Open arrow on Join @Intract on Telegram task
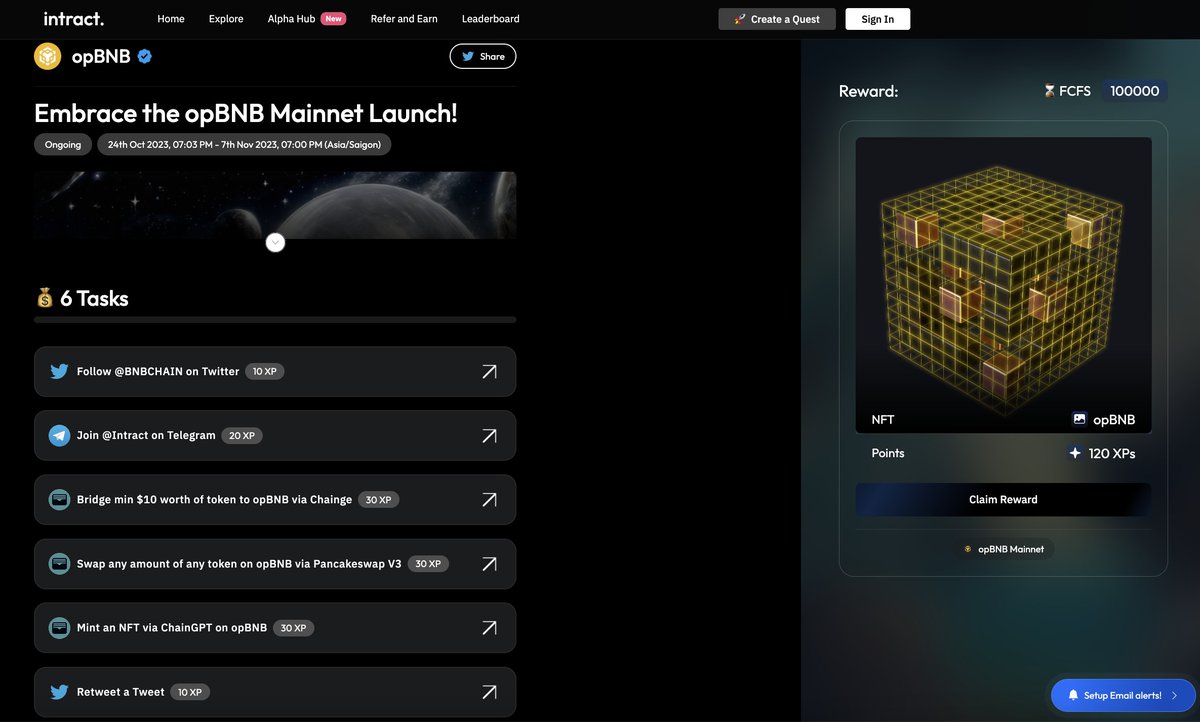This screenshot has width=1200, height=722. (489, 436)
